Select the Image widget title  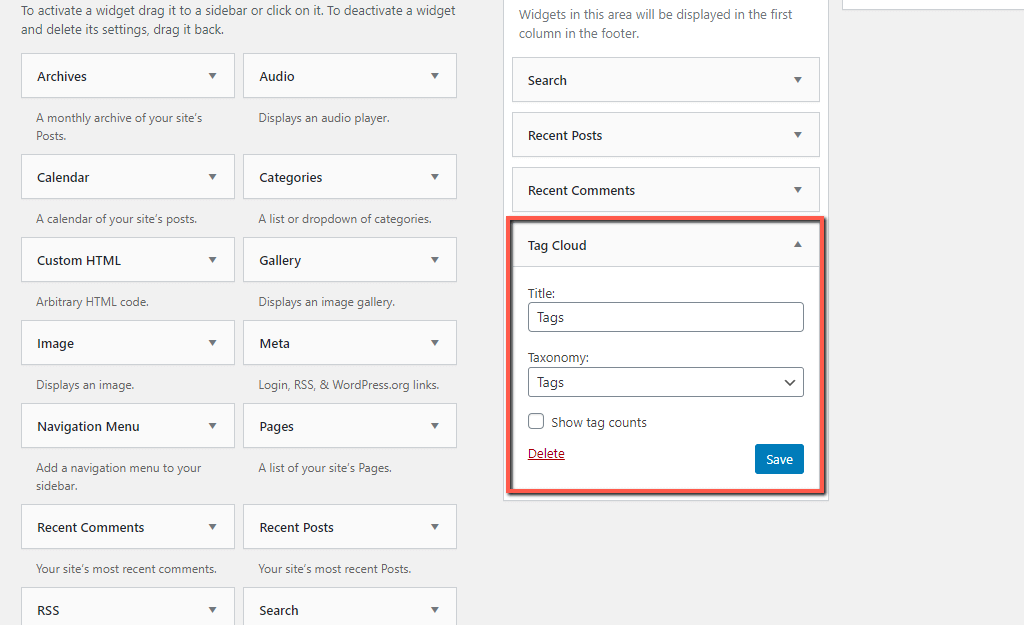(x=56, y=344)
